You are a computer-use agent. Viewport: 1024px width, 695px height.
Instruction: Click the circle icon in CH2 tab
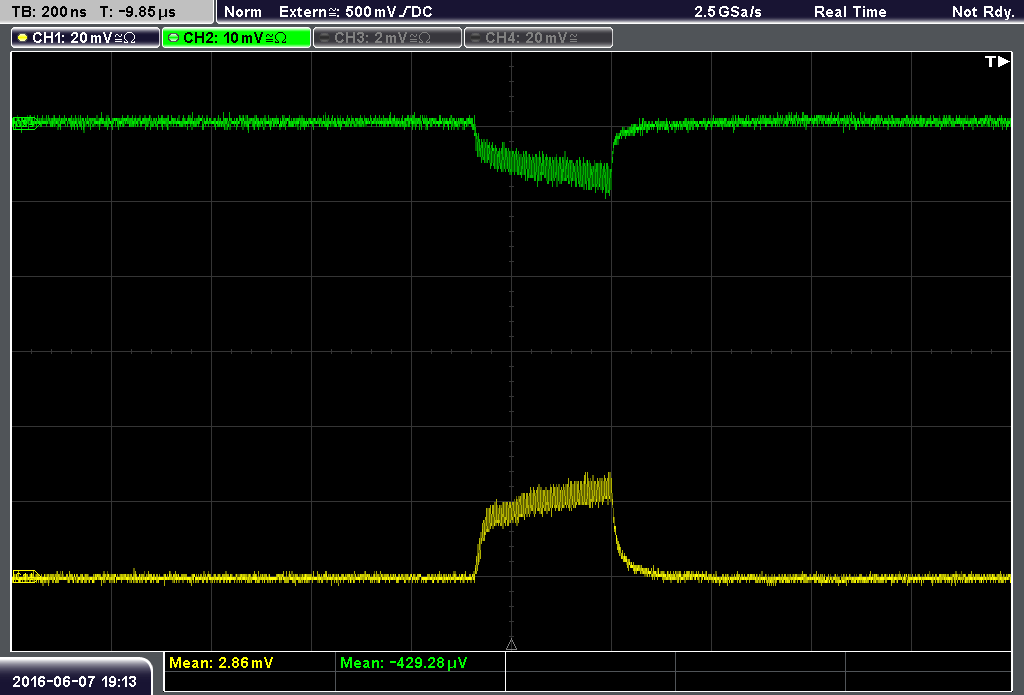pos(174,38)
